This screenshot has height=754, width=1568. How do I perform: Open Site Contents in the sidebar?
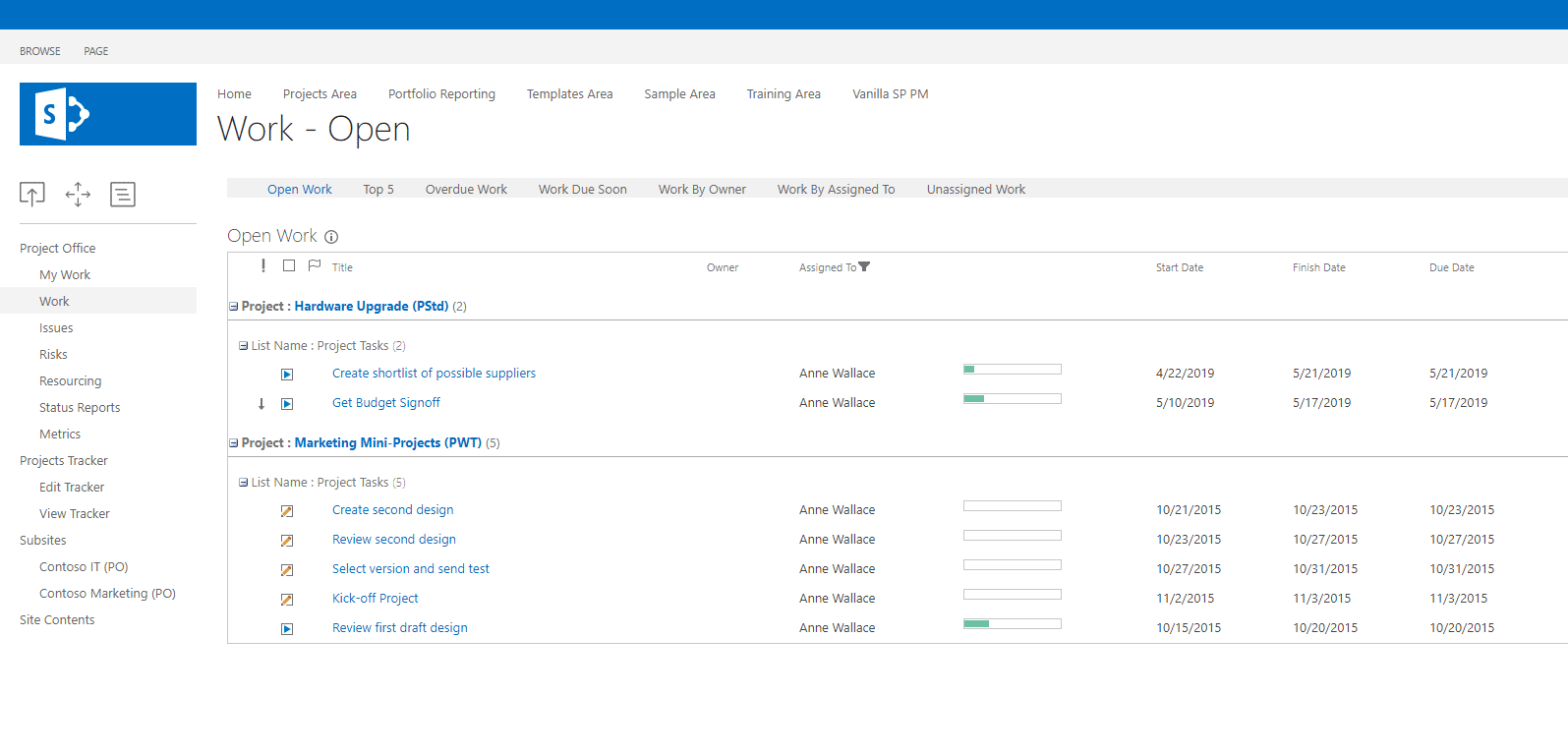pyautogui.click(x=57, y=620)
